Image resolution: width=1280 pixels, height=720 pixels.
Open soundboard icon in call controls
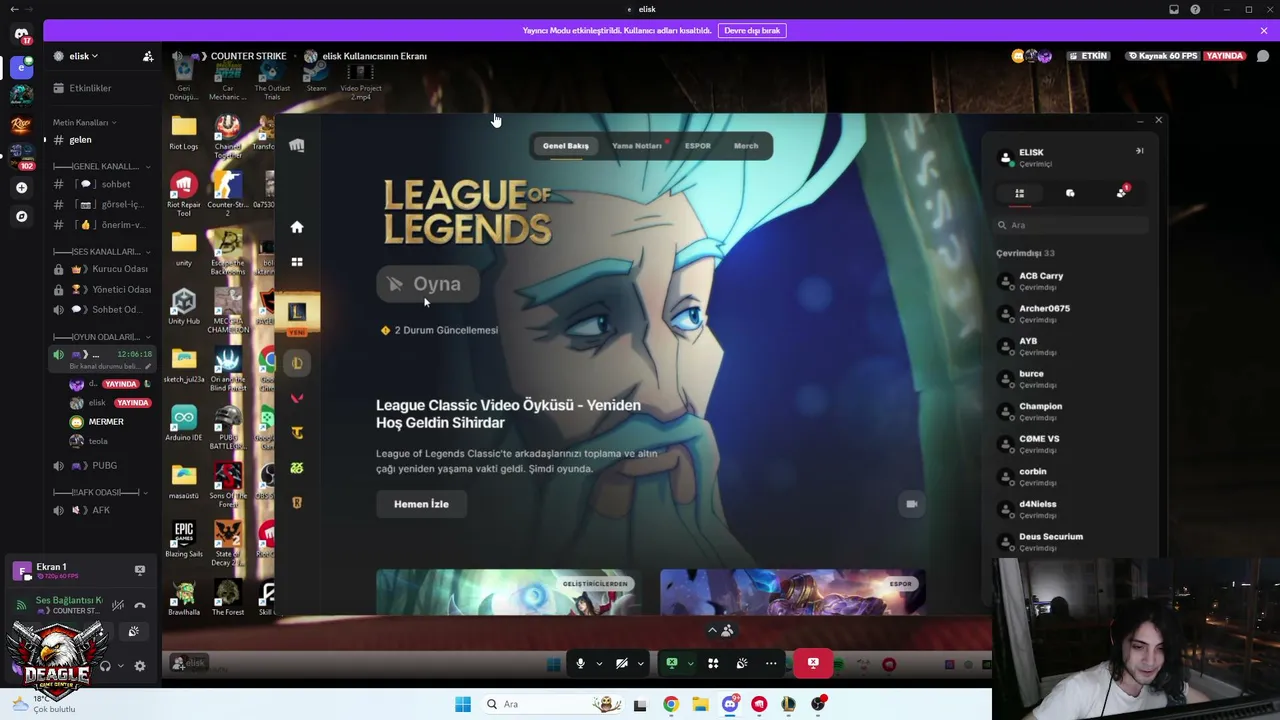click(742, 663)
